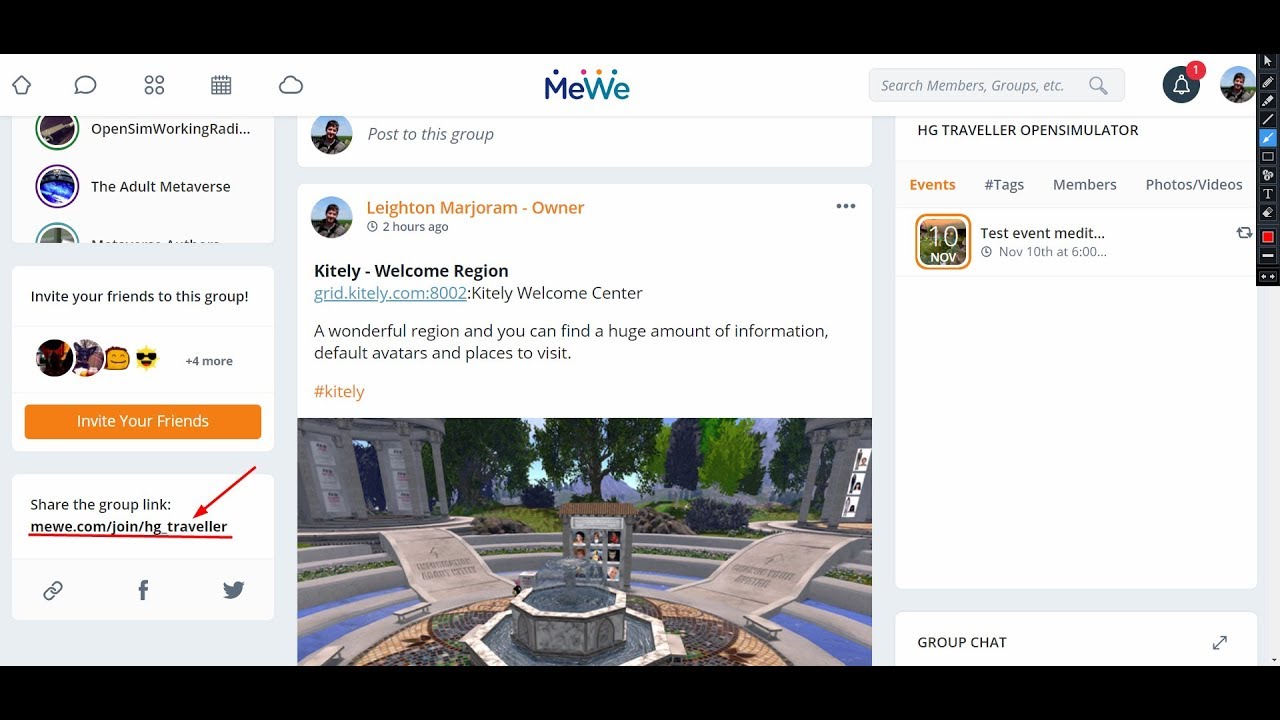Open the notifications bell
The width and height of the screenshot is (1280, 720).
1181,85
